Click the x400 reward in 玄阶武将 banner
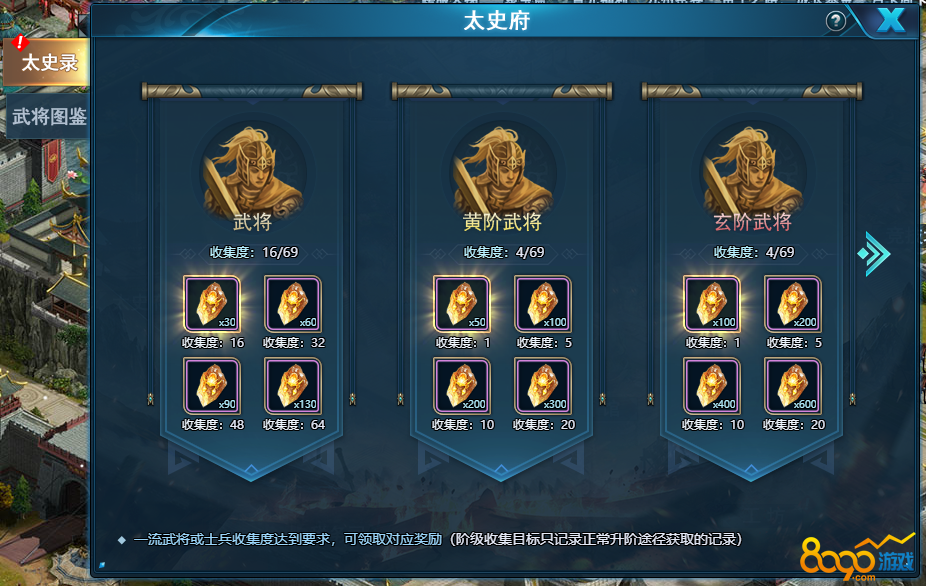The height and width of the screenshot is (586, 926). tap(712, 386)
